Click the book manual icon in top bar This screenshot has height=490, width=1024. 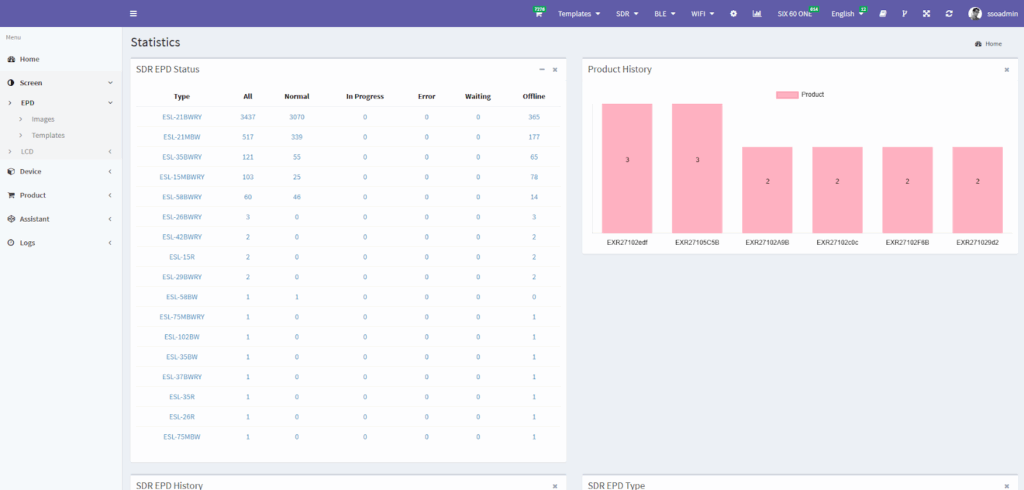(x=882, y=14)
